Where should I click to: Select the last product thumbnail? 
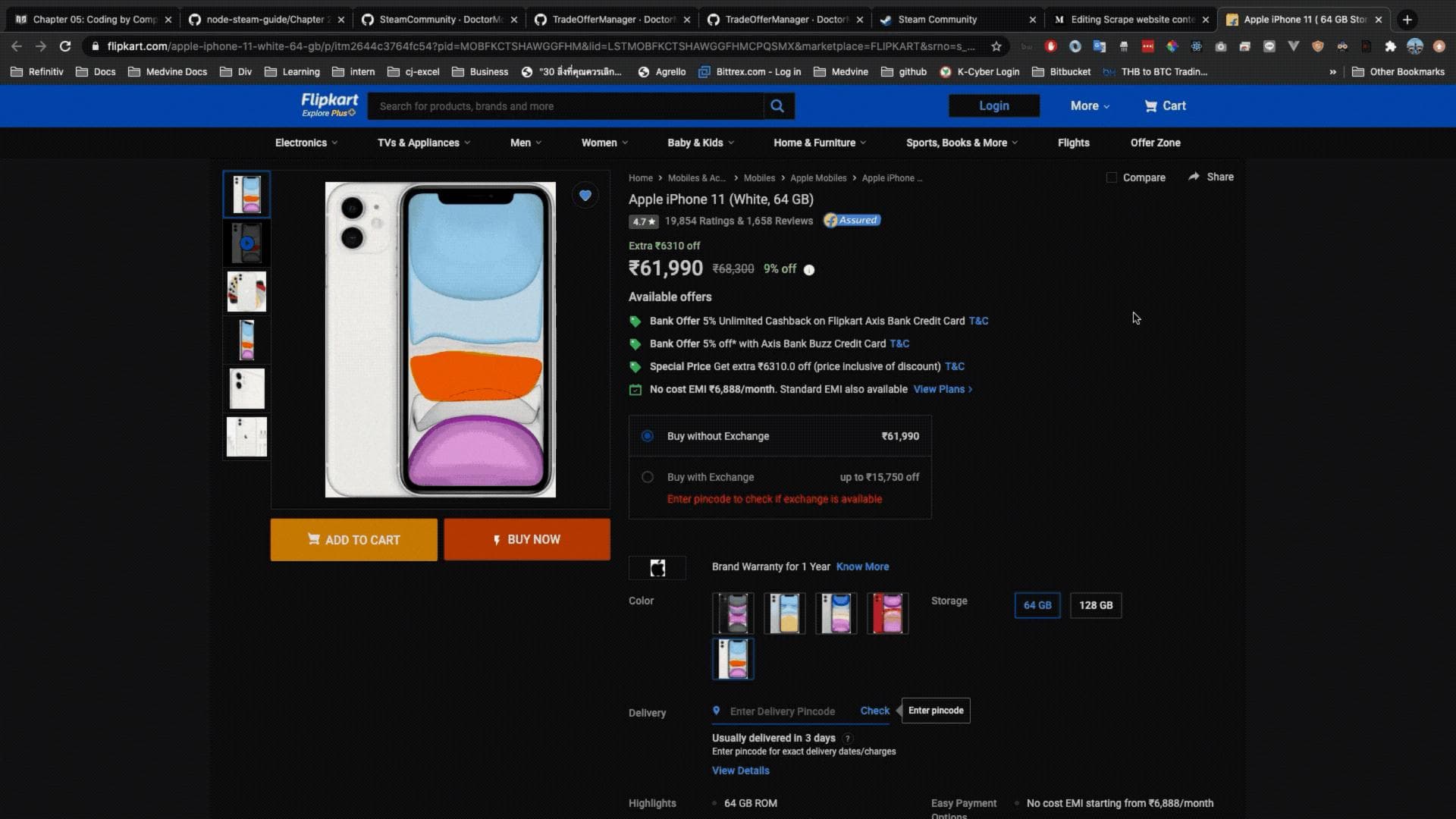(x=246, y=437)
